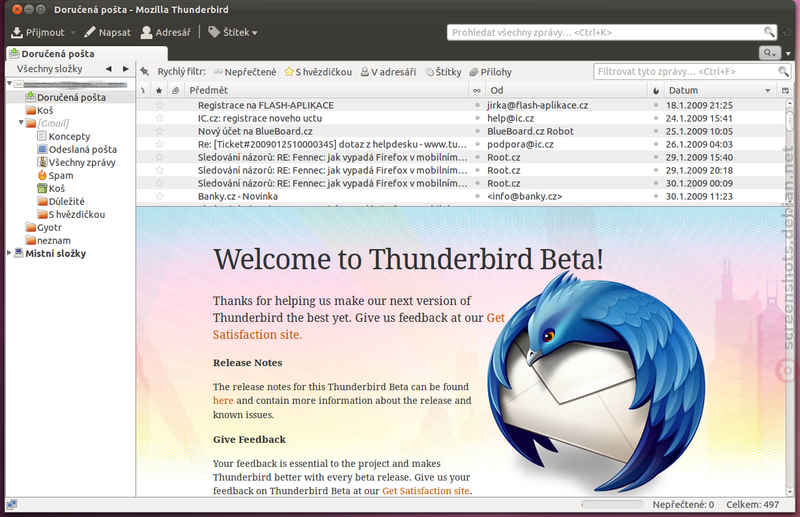Toggle the Nepřečtené unread filter
Image resolution: width=800 pixels, height=517 pixels.
[245, 72]
